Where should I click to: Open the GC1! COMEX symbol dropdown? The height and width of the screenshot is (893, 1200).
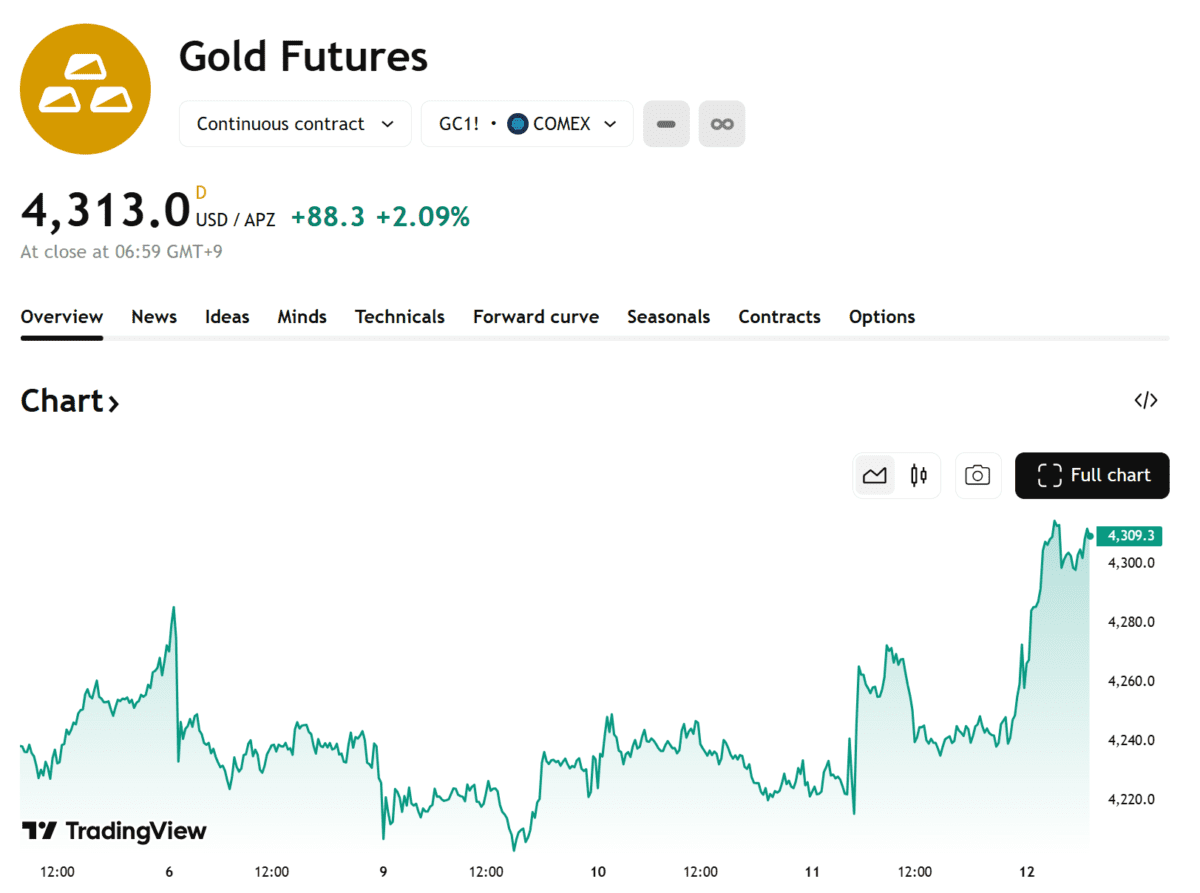click(x=527, y=124)
